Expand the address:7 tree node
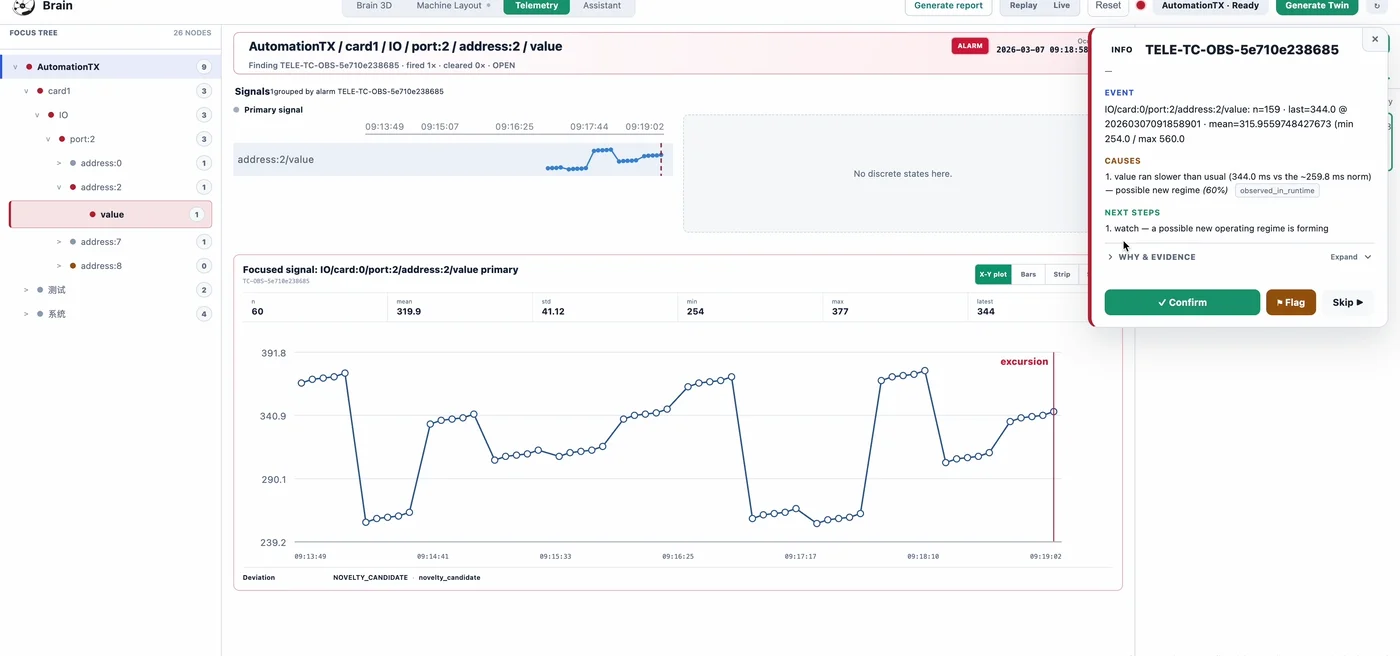This screenshot has width=1400, height=656. (x=59, y=242)
